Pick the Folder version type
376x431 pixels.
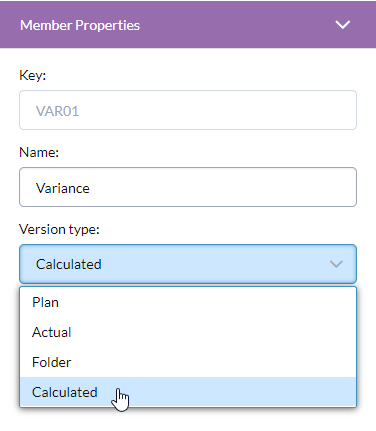pyautogui.click(x=188, y=362)
